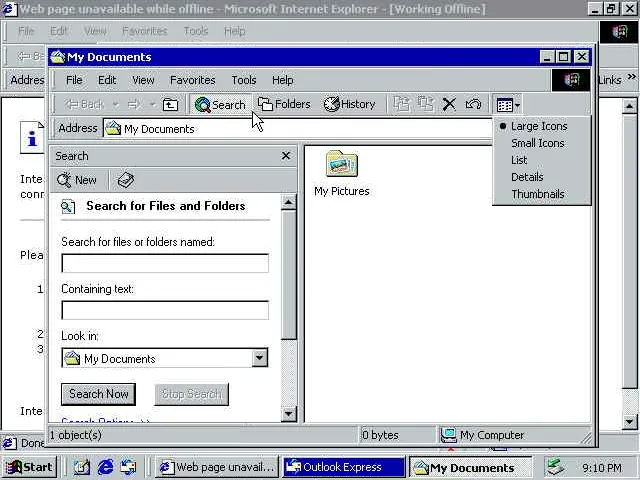Click the My Computer zone in status bar
This screenshot has height=480, width=640.
tap(482, 435)
